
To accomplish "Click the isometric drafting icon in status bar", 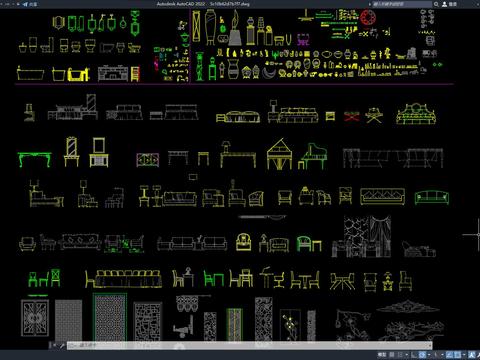I will coord(436,355).
